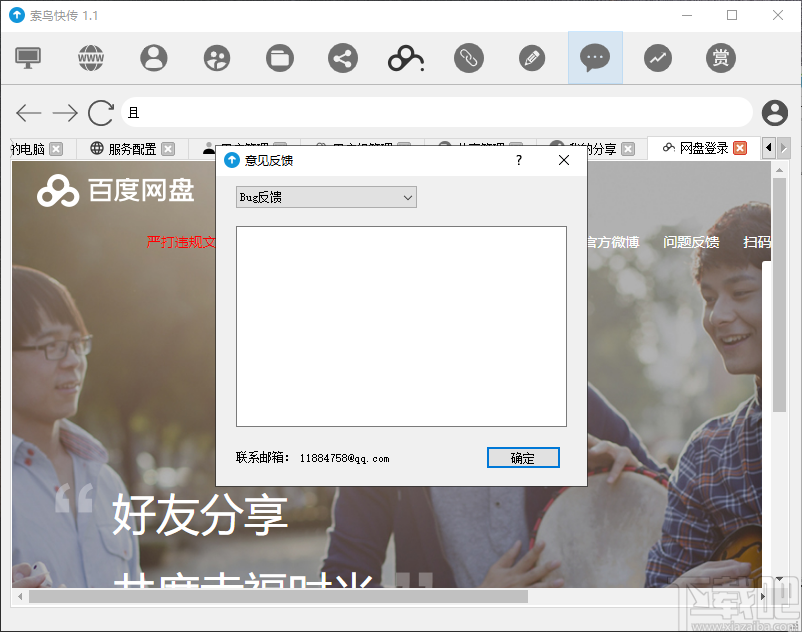802x632 pixels.
Task: Maximize the 索鸟快传 window
Action: (x=732, y=15)
